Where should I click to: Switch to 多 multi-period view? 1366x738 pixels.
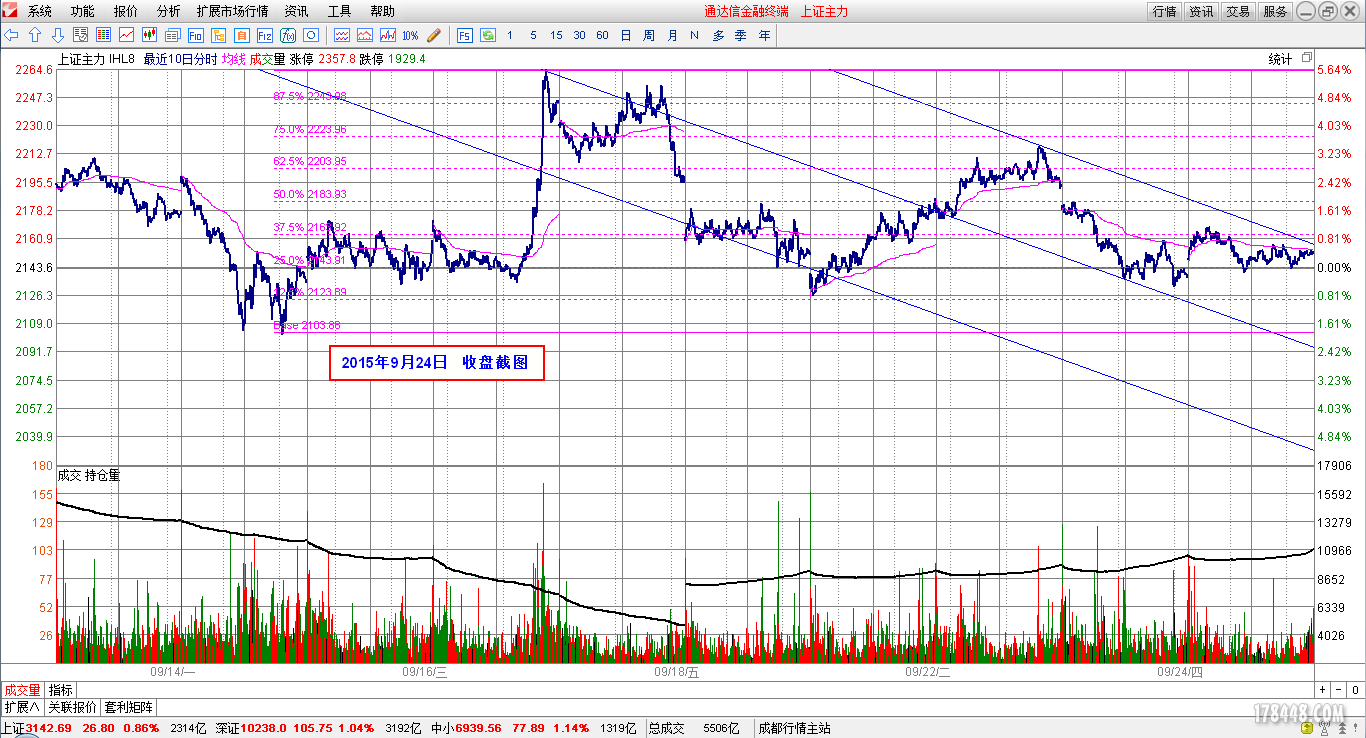click(718, 35)
